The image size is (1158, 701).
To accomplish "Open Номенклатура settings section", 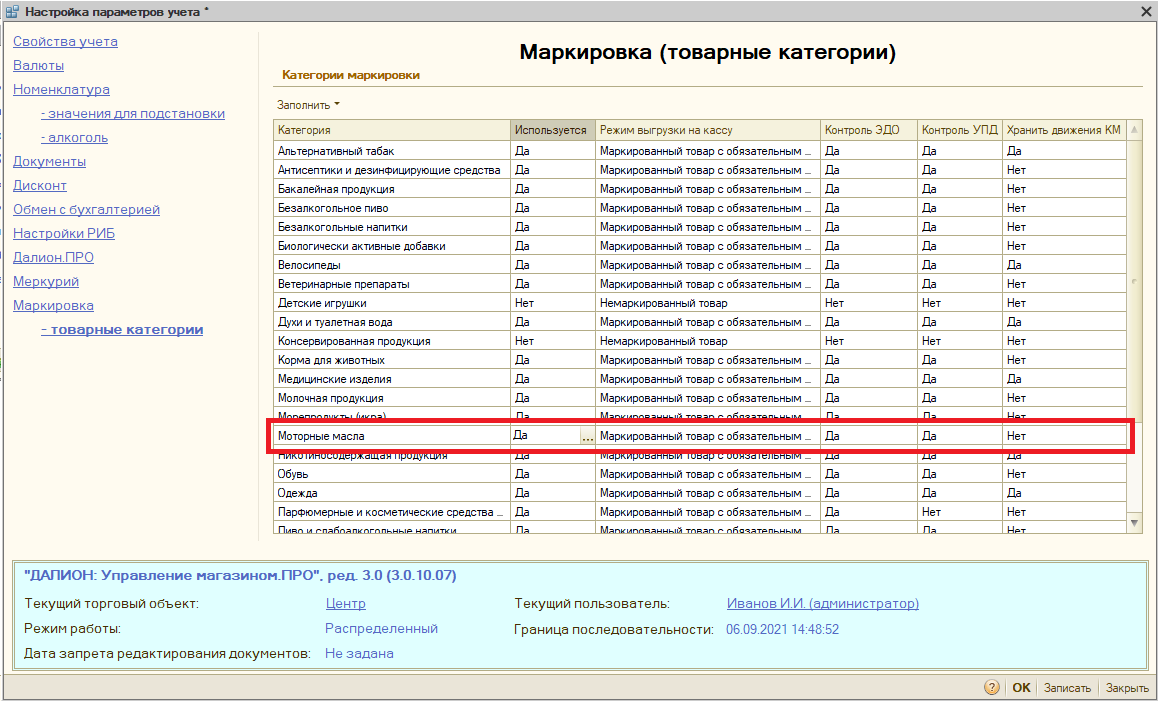I will click(61, 90).
